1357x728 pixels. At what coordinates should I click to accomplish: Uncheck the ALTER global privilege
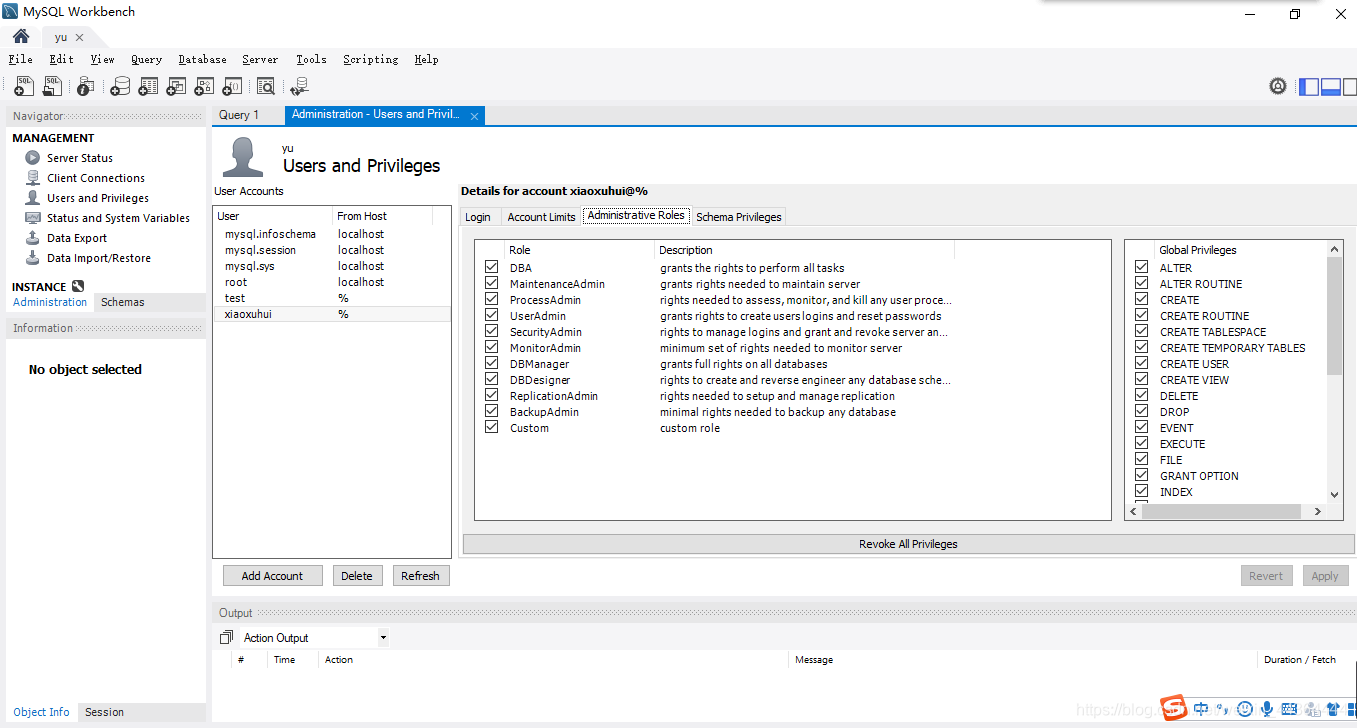pos(1141,267)
